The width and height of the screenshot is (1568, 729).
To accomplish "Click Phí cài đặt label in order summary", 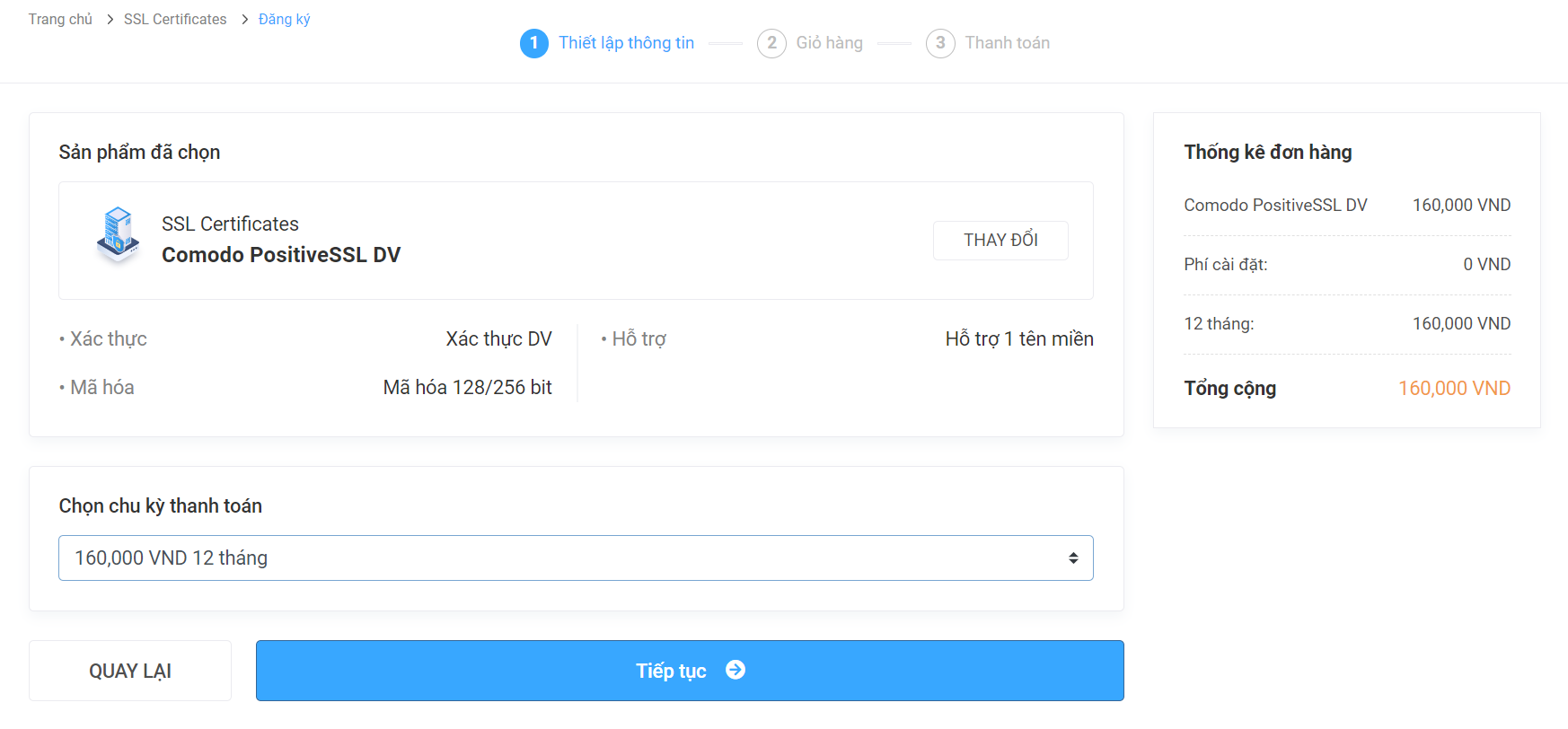I will pyautogui.click(x=1225, y=265).
